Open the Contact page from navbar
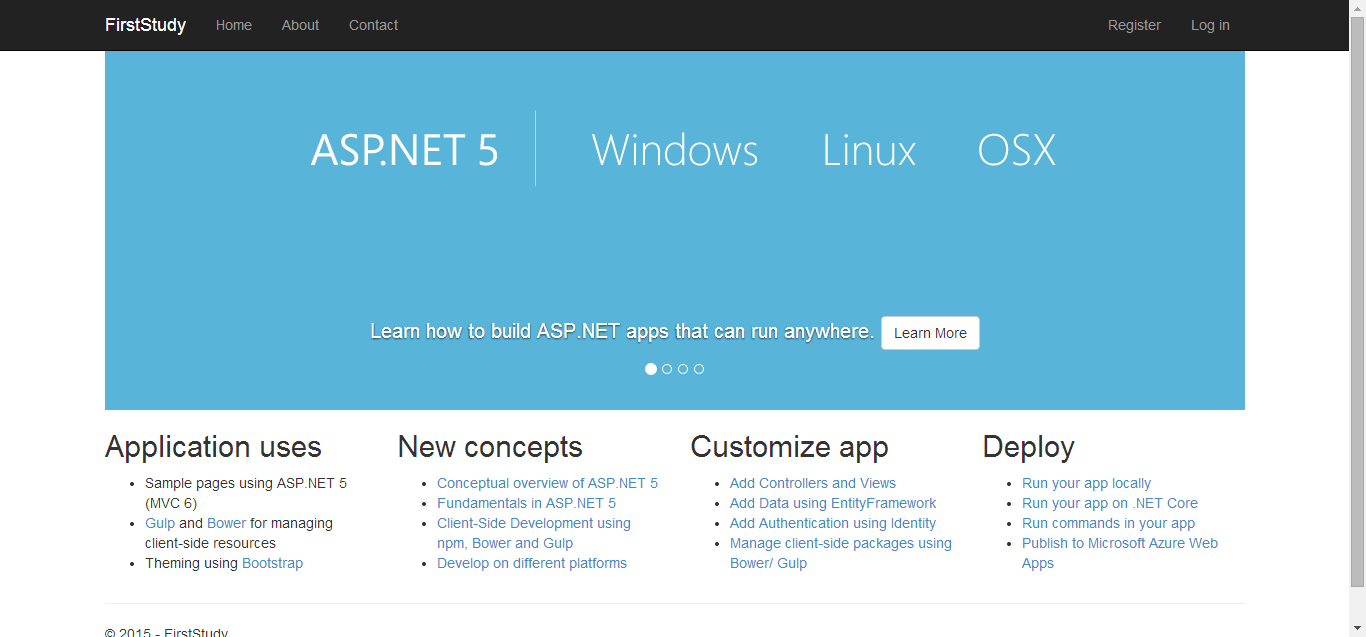This screenshot has height=637, width=1366. tap(373, 25)
